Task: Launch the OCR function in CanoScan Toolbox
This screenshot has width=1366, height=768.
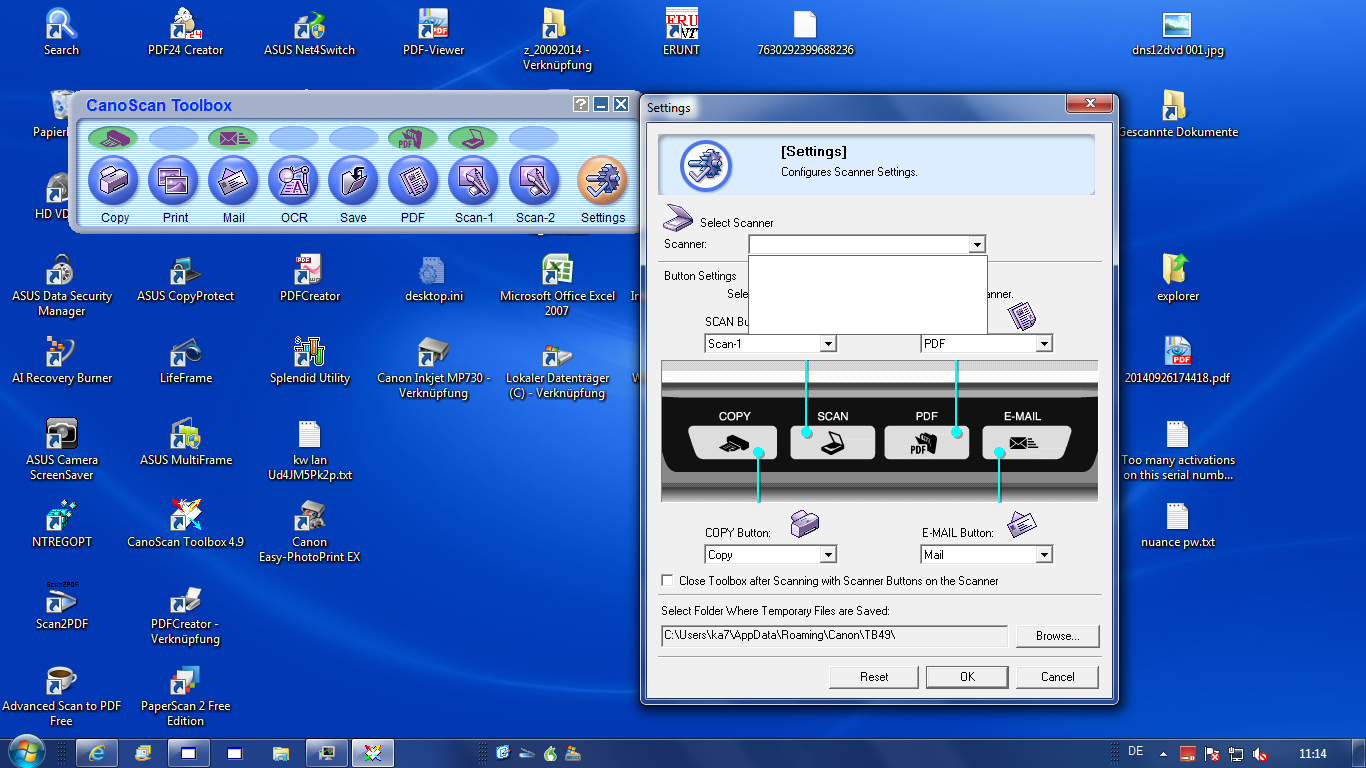Action: [x=294, y=181]
